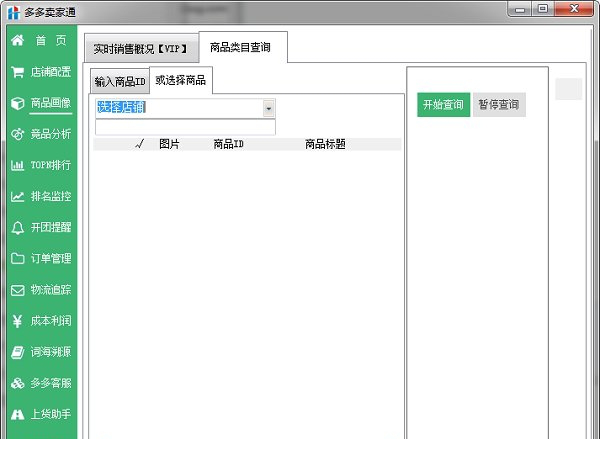
Task: Click the envelope icon for 物流追踪
Action: (18, 290)
